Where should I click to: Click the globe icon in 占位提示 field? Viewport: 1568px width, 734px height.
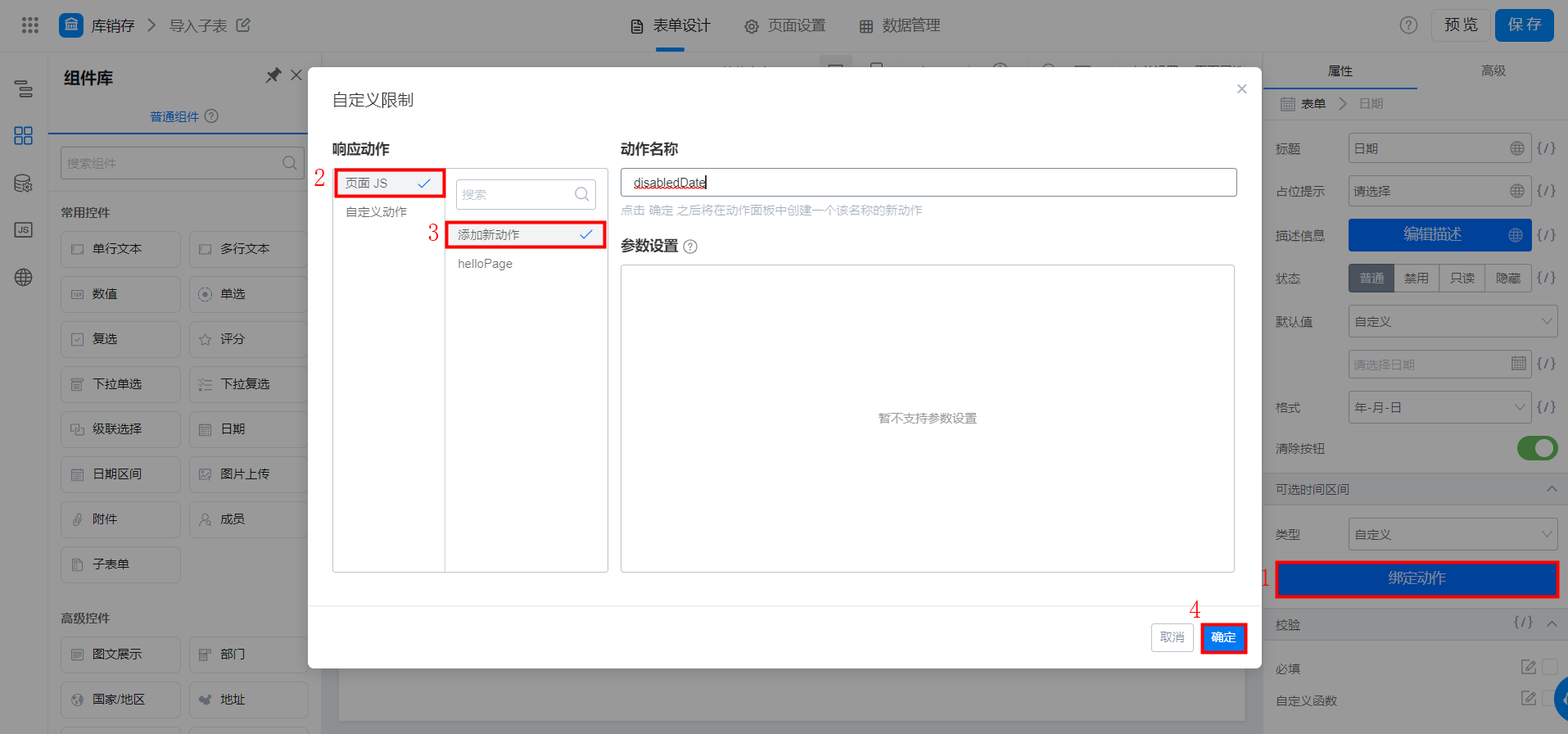[1517, 191]
